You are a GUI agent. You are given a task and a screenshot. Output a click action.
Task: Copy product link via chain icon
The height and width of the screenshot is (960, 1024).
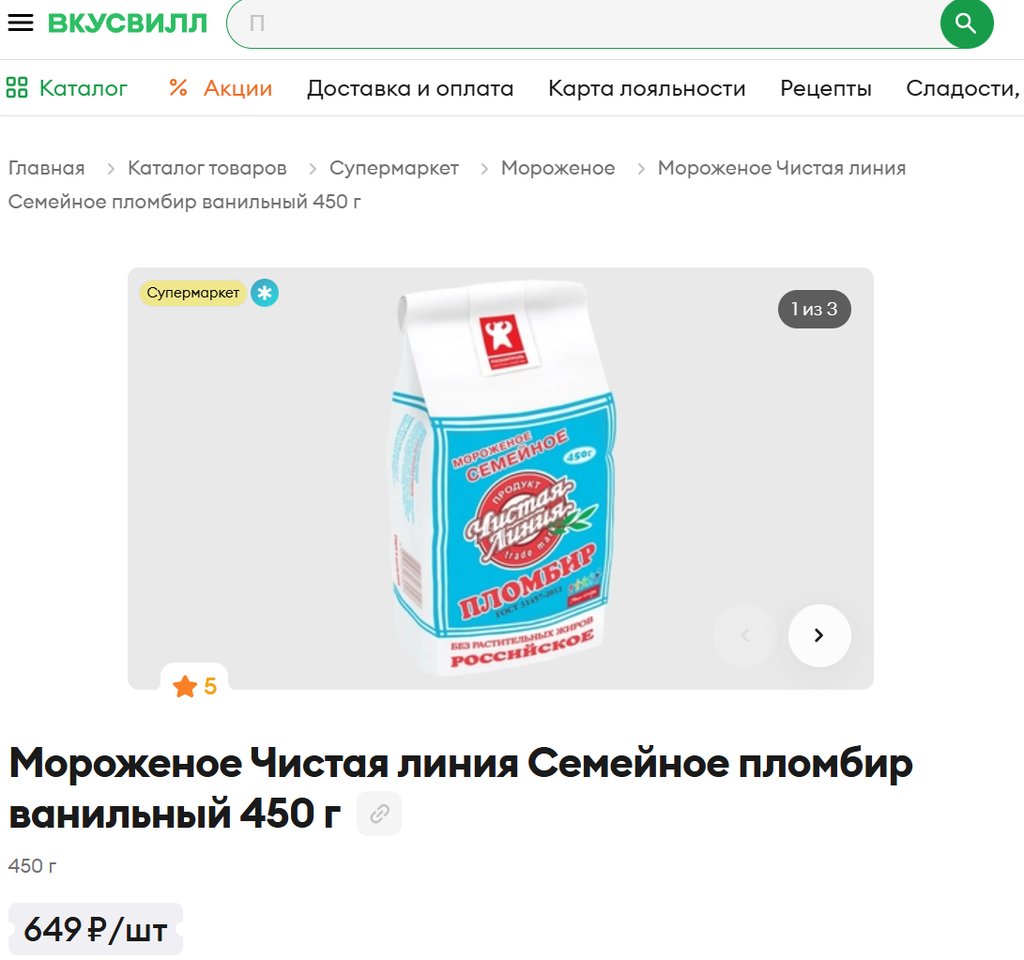click(x=379, y=814)
